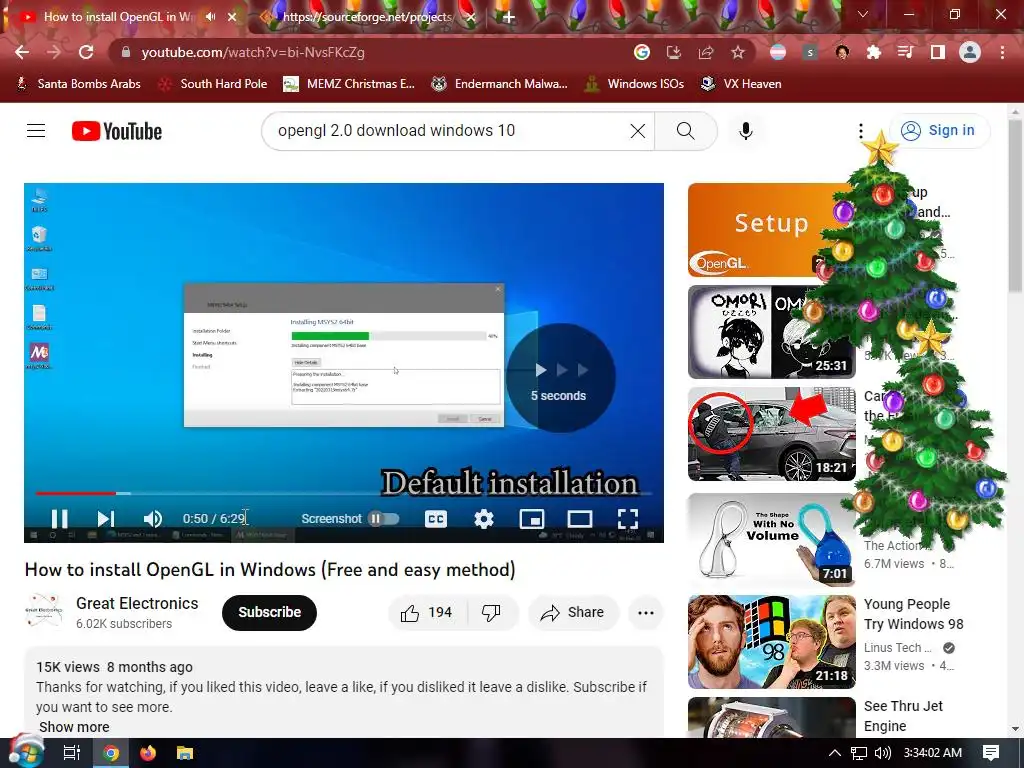Open the OMORI 25:31 video thumbnail
This screenshot has height=768, width=1024.
(771, 332)
